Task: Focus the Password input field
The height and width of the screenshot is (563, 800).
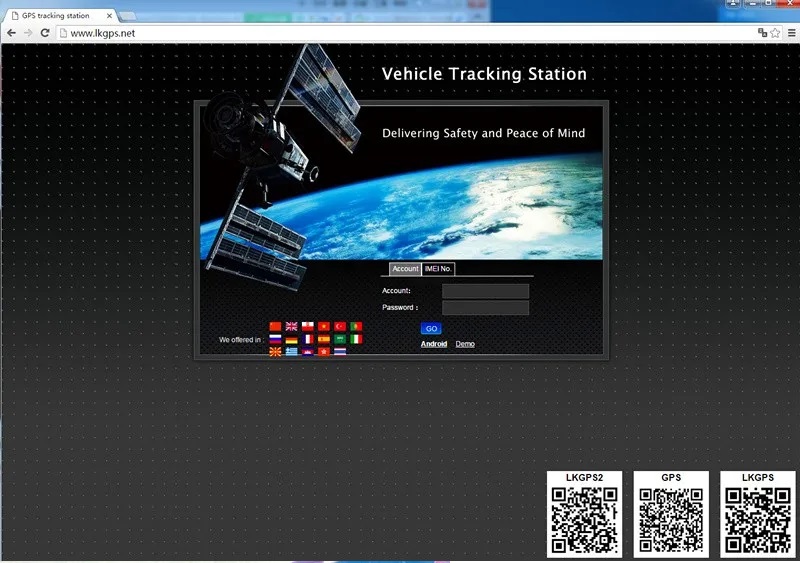Action: tap(485, 308)
